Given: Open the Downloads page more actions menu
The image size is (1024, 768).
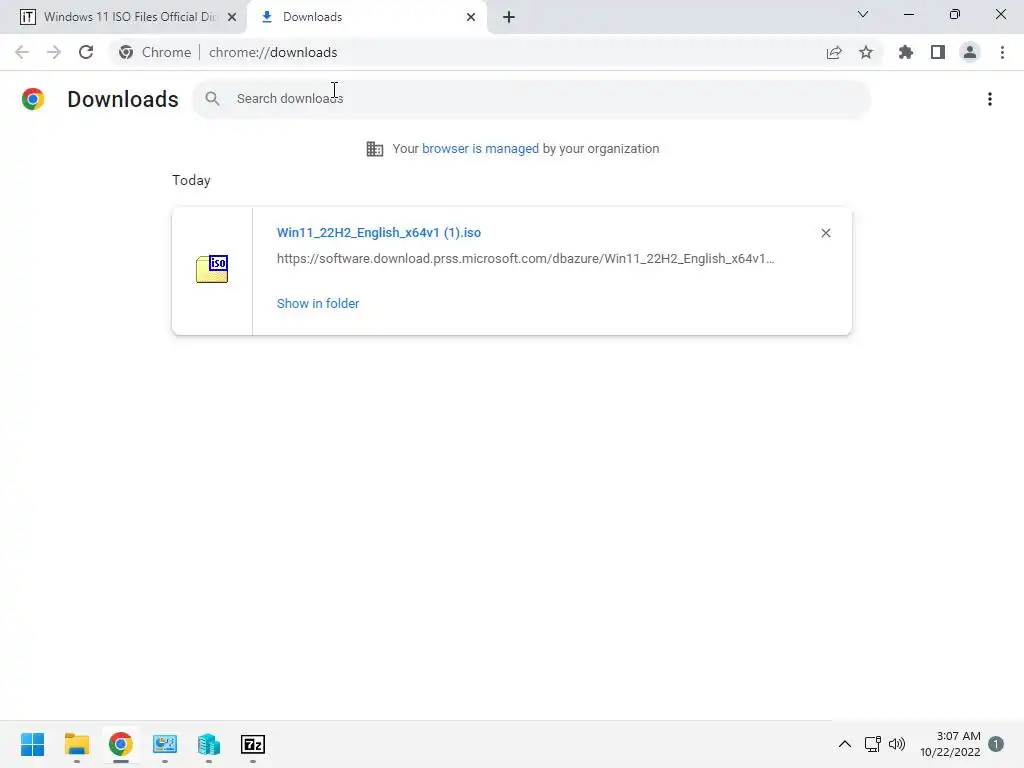Looking at the screenshot, I should [990, 99].
